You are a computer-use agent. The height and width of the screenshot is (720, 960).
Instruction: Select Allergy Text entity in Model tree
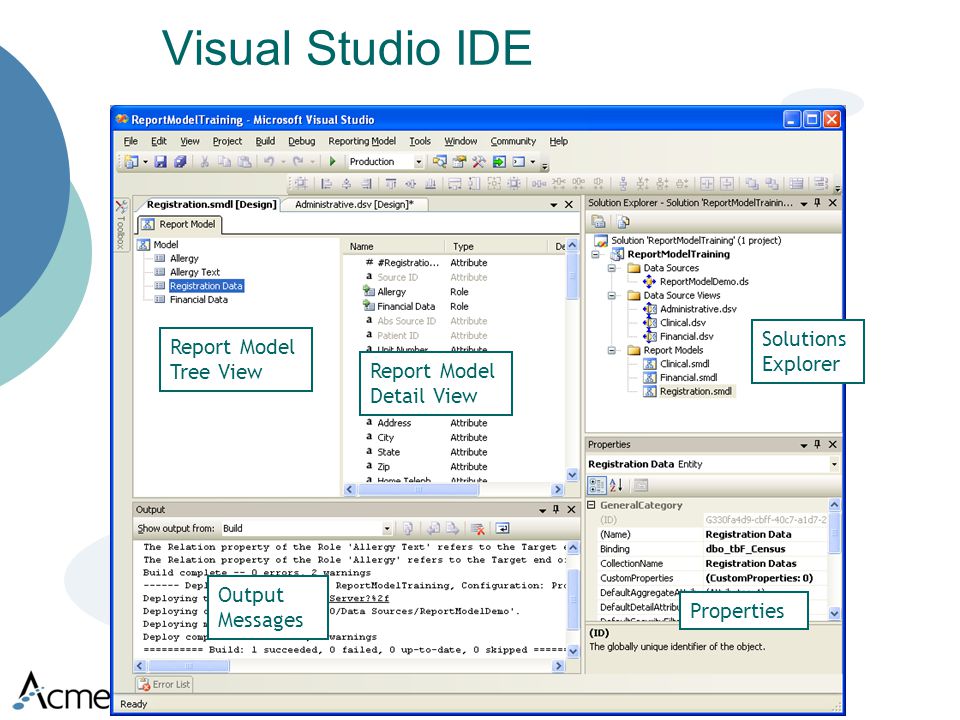(195, 272)
